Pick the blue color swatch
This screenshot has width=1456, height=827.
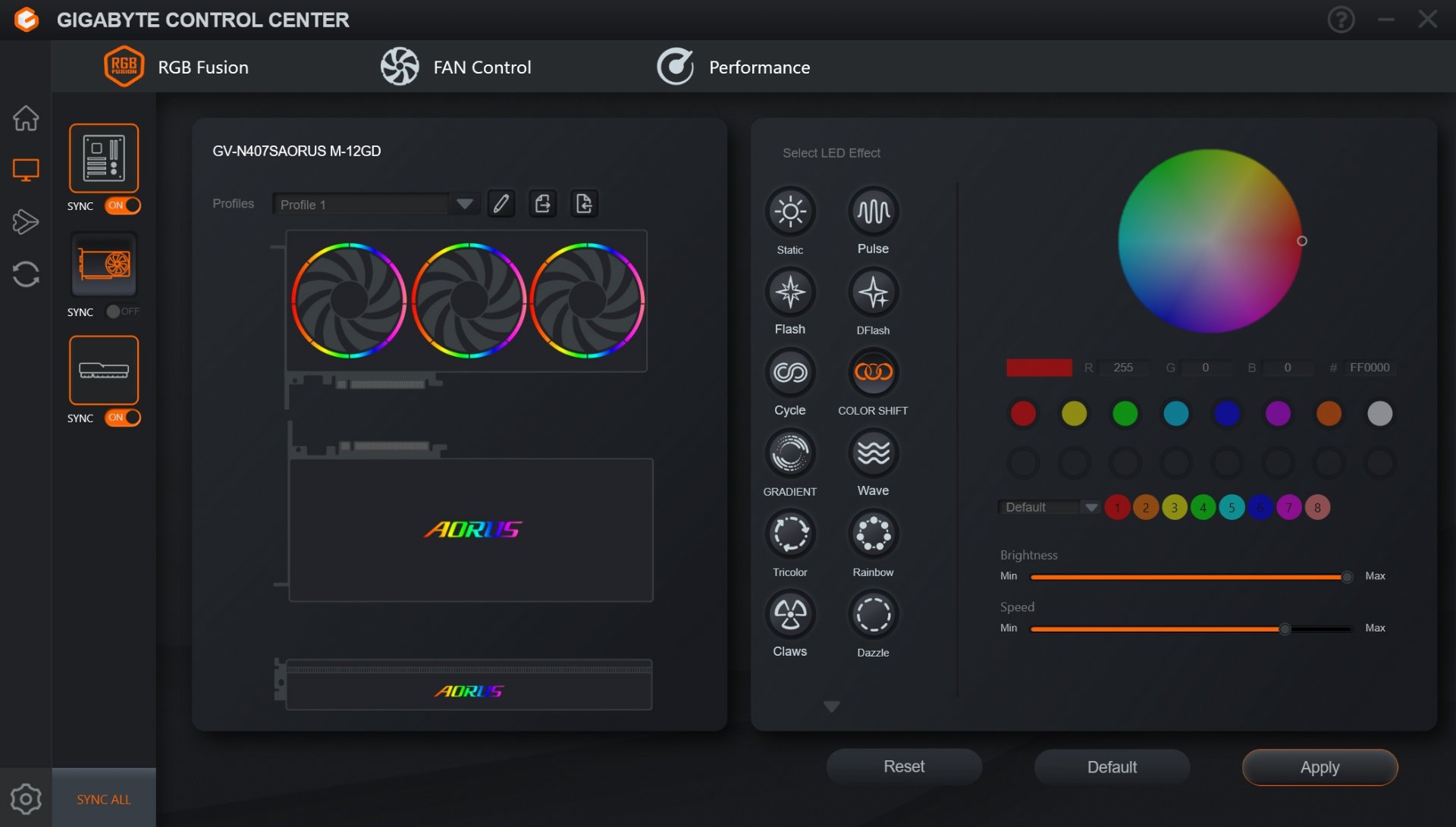(1227, 414)
